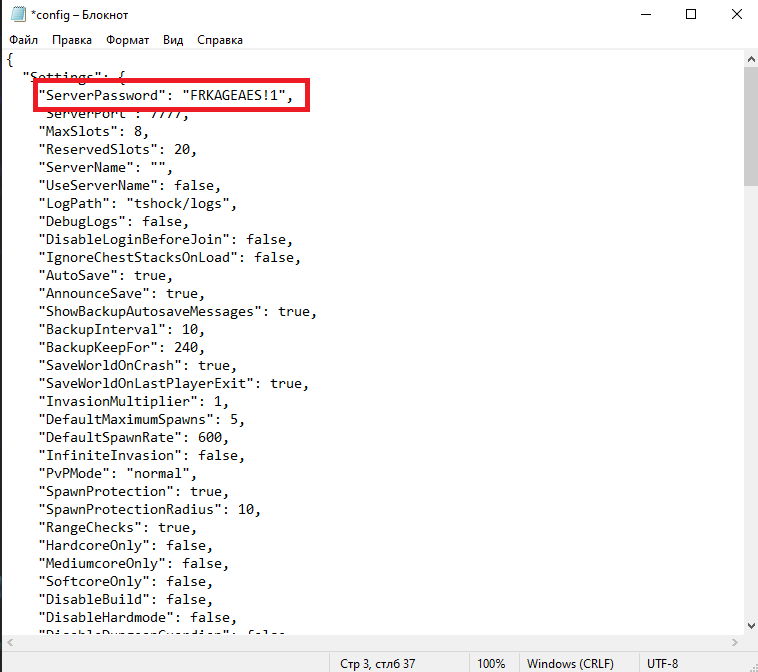Viewport: 758px width, 672px height.
Task: Open the Справка menu
Action: tap(220, 40)
